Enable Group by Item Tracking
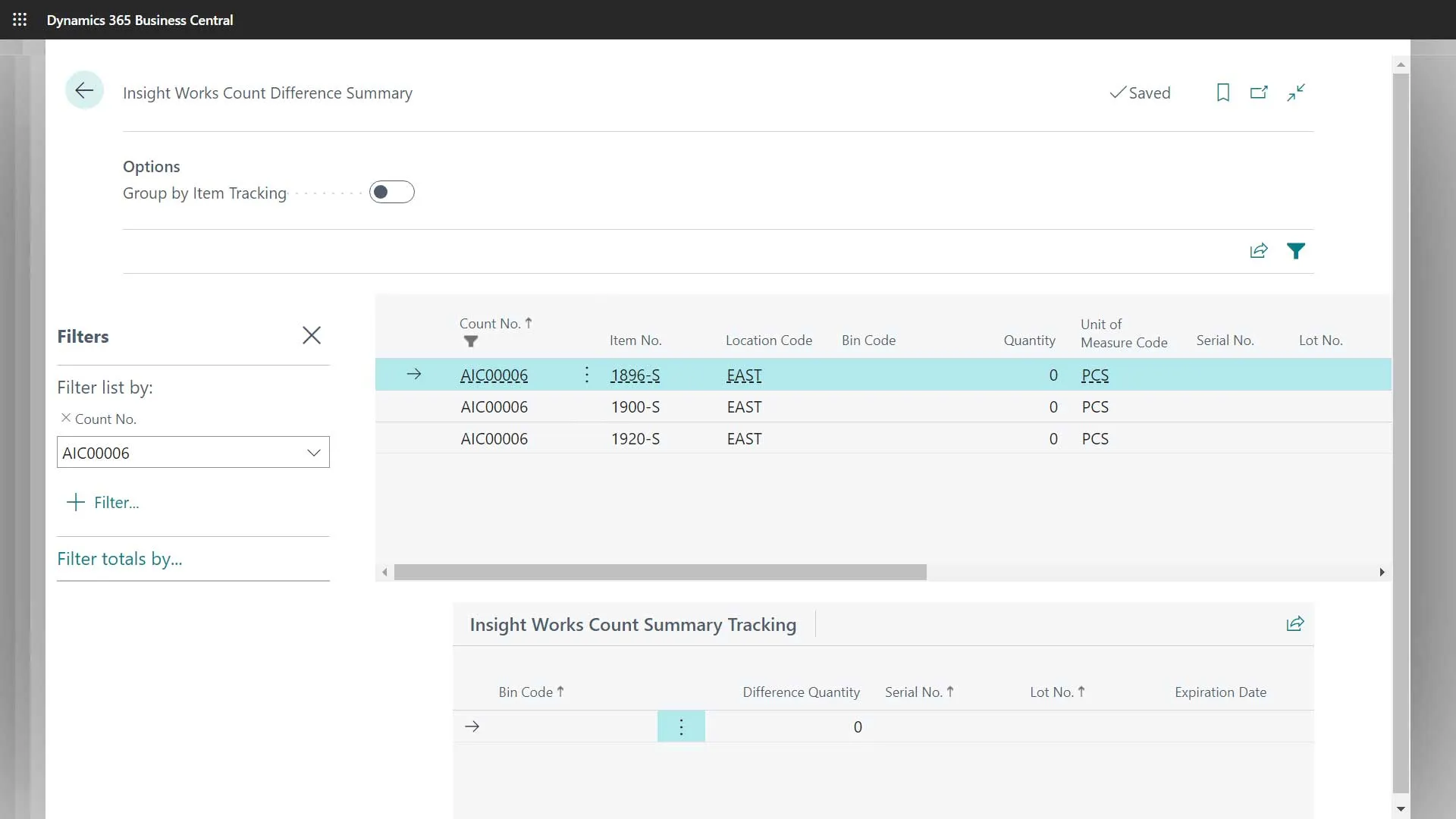This screenshot has width=1456, height=819. click(391, 192)
